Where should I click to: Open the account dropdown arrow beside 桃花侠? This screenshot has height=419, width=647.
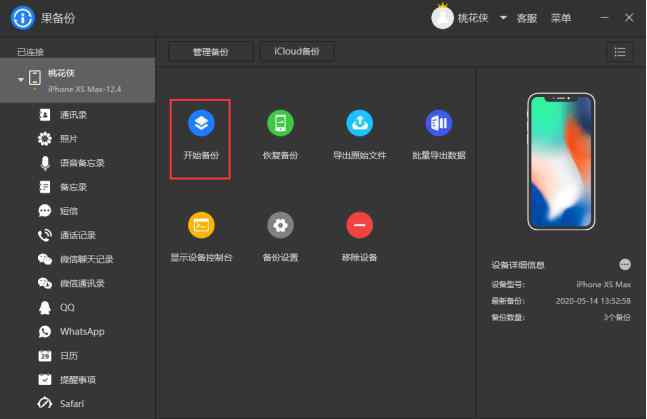(x=503, y=18)
